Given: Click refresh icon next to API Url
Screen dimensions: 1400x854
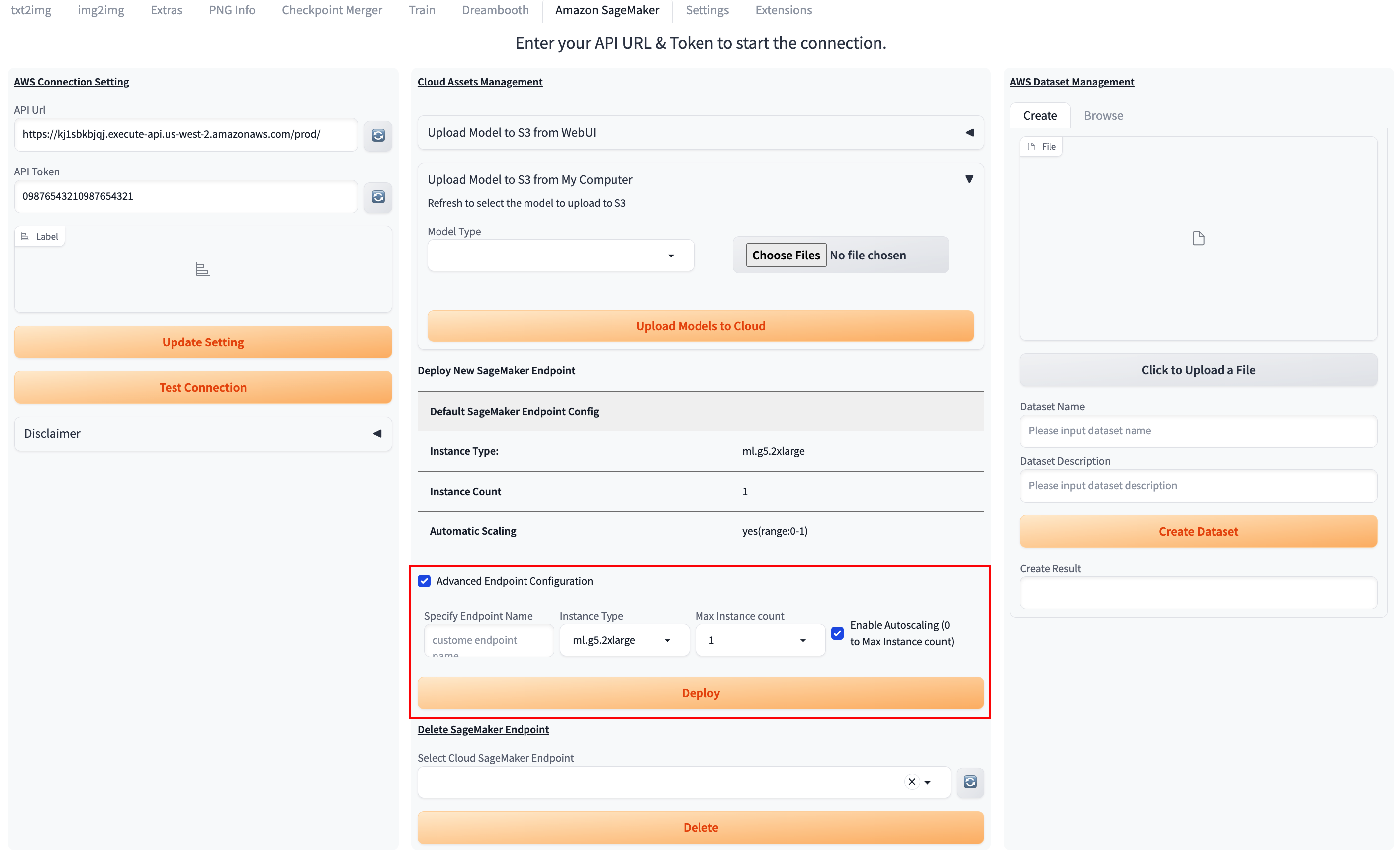Looking at the screenshot, I should pyautogui.click(x=378, y=135).
